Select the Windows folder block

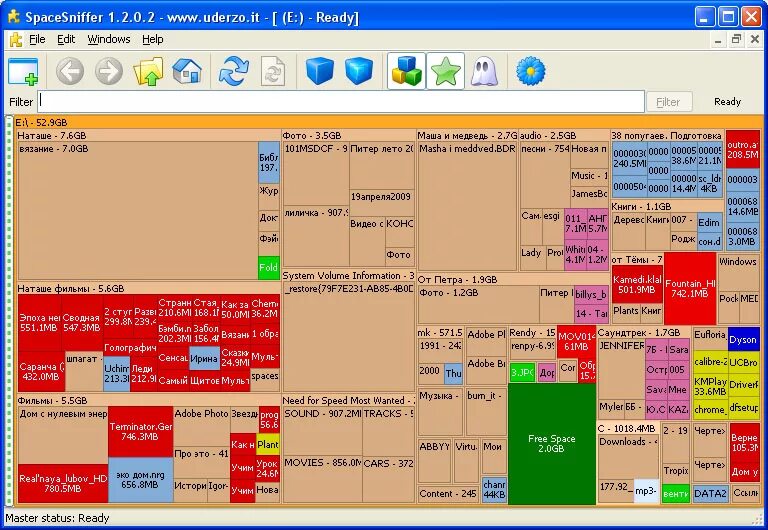738,272
